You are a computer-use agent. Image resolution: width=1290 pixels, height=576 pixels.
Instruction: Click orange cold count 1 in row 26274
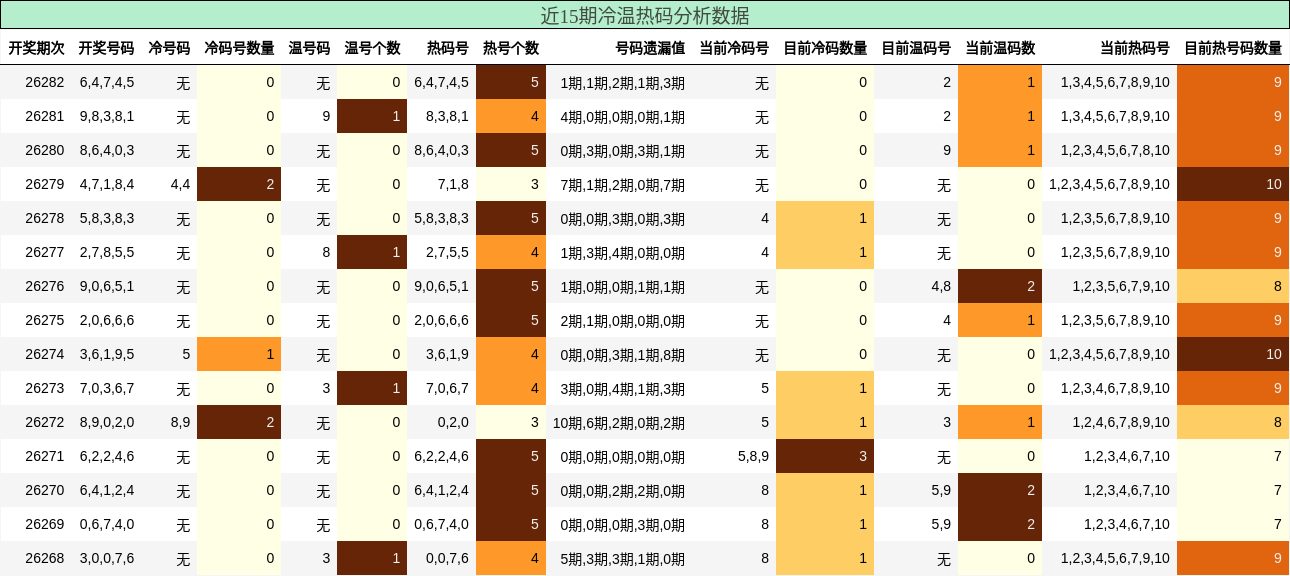click(x=239, y=354)
